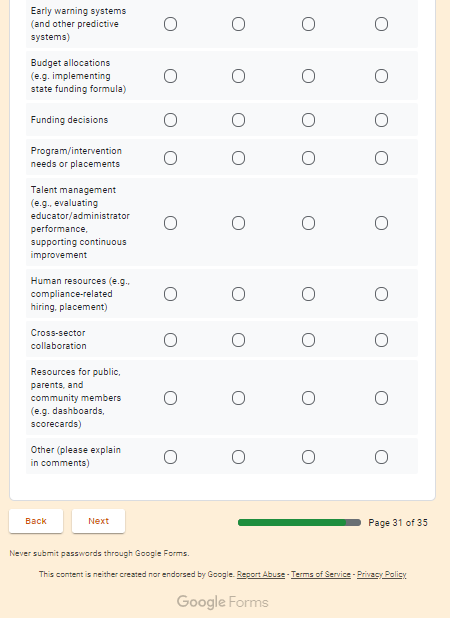Image resolution: width=450 pixels, height=618 pixels.
Task: Select first option for Early warning systems
Action: click(x=170, y=24)
